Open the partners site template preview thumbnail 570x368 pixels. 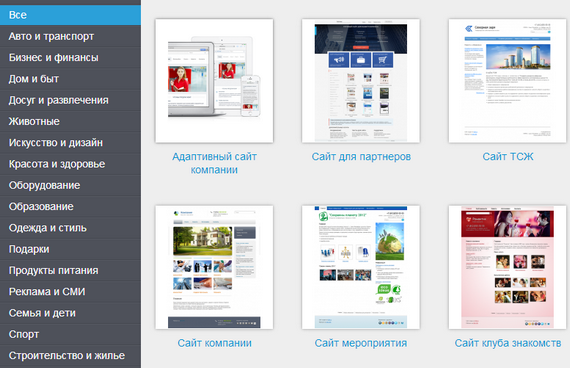click(361, 81)
